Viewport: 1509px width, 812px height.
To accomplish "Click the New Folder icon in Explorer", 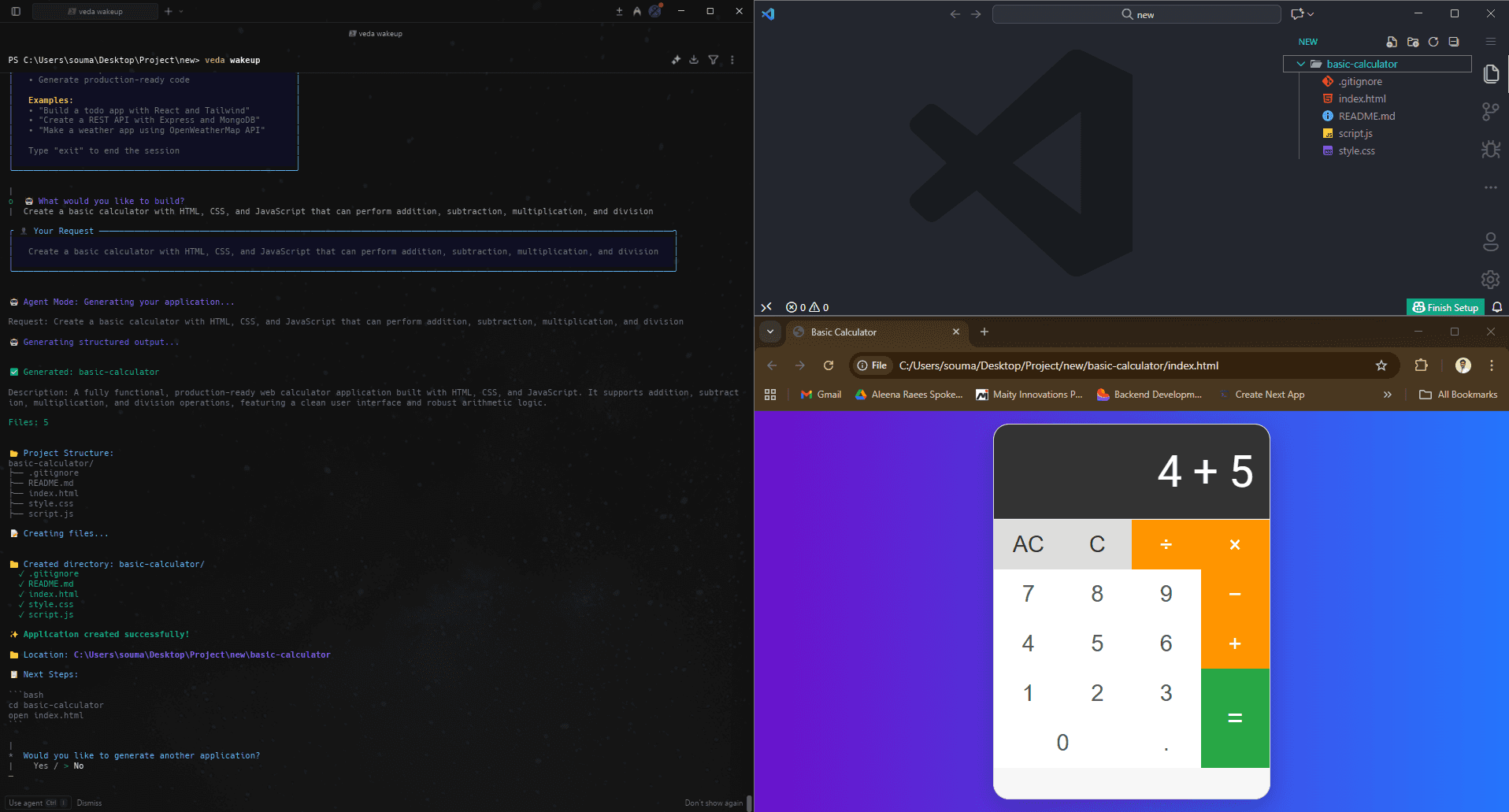I will (x=1413, y=42).
